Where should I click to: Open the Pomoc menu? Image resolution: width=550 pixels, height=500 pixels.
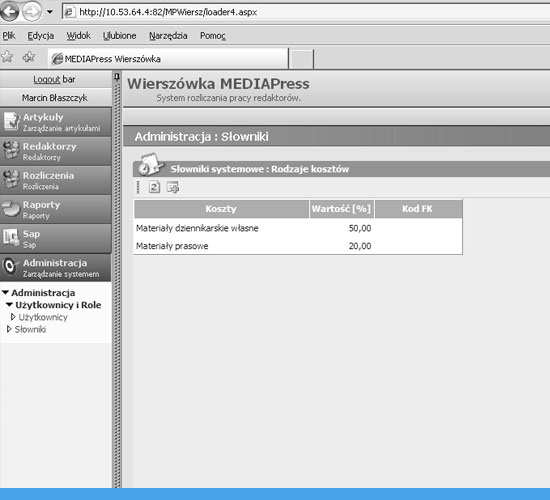[x=213, y=35]
